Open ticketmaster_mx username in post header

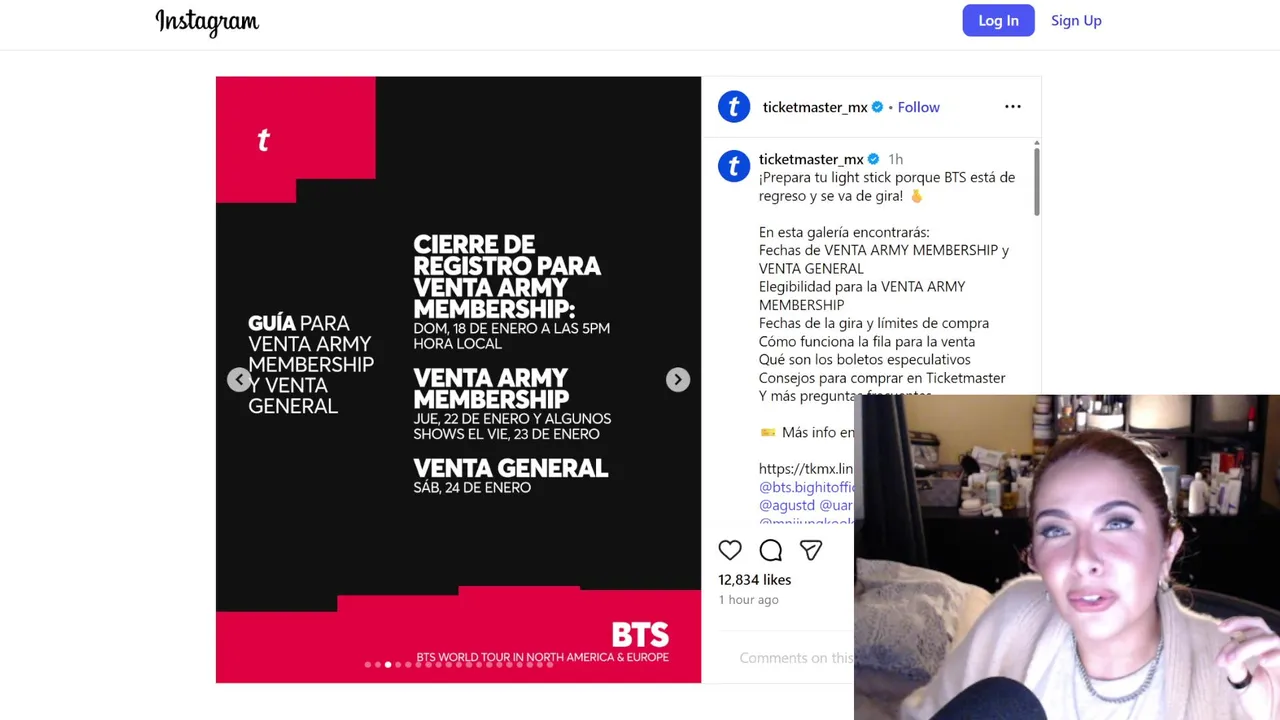click(x=814, y=107)
